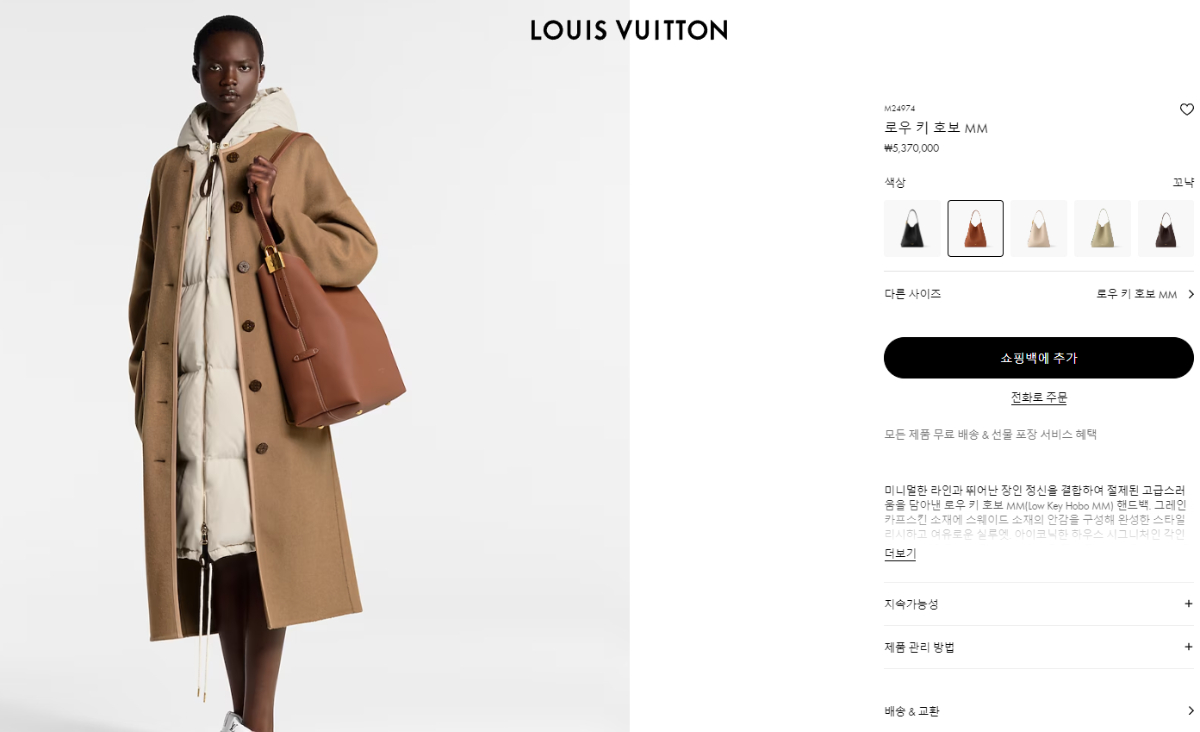Click 쇼핑백에 추가 button

point(1039,358)
